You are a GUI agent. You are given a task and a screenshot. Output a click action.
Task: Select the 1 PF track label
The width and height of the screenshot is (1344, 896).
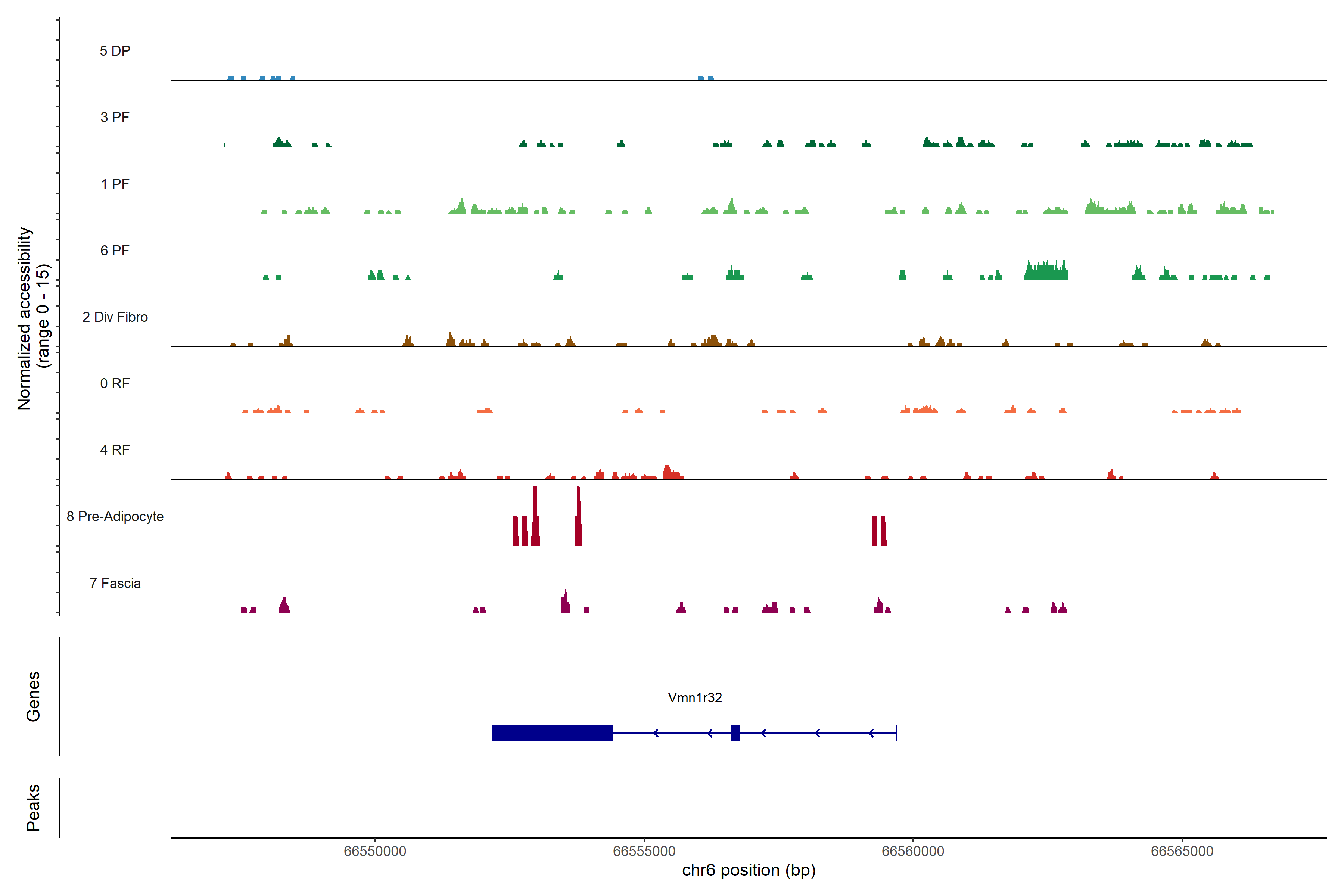click(115, 184)
